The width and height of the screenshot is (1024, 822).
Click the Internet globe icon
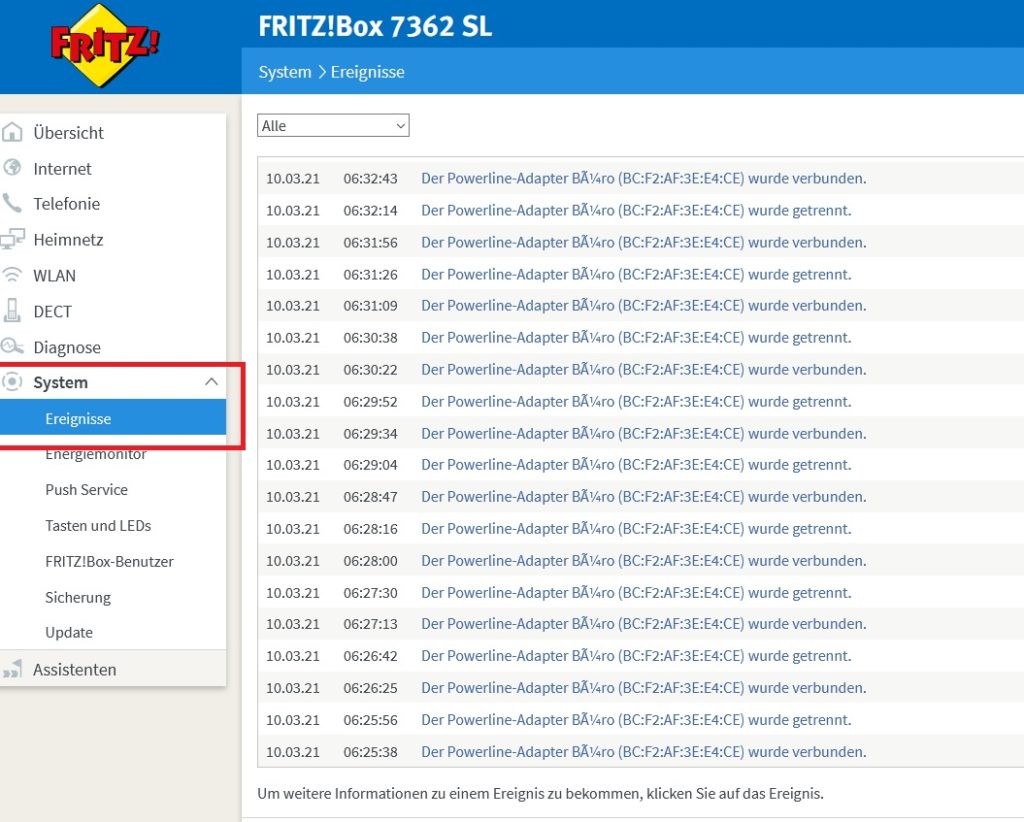pos(12,168)
